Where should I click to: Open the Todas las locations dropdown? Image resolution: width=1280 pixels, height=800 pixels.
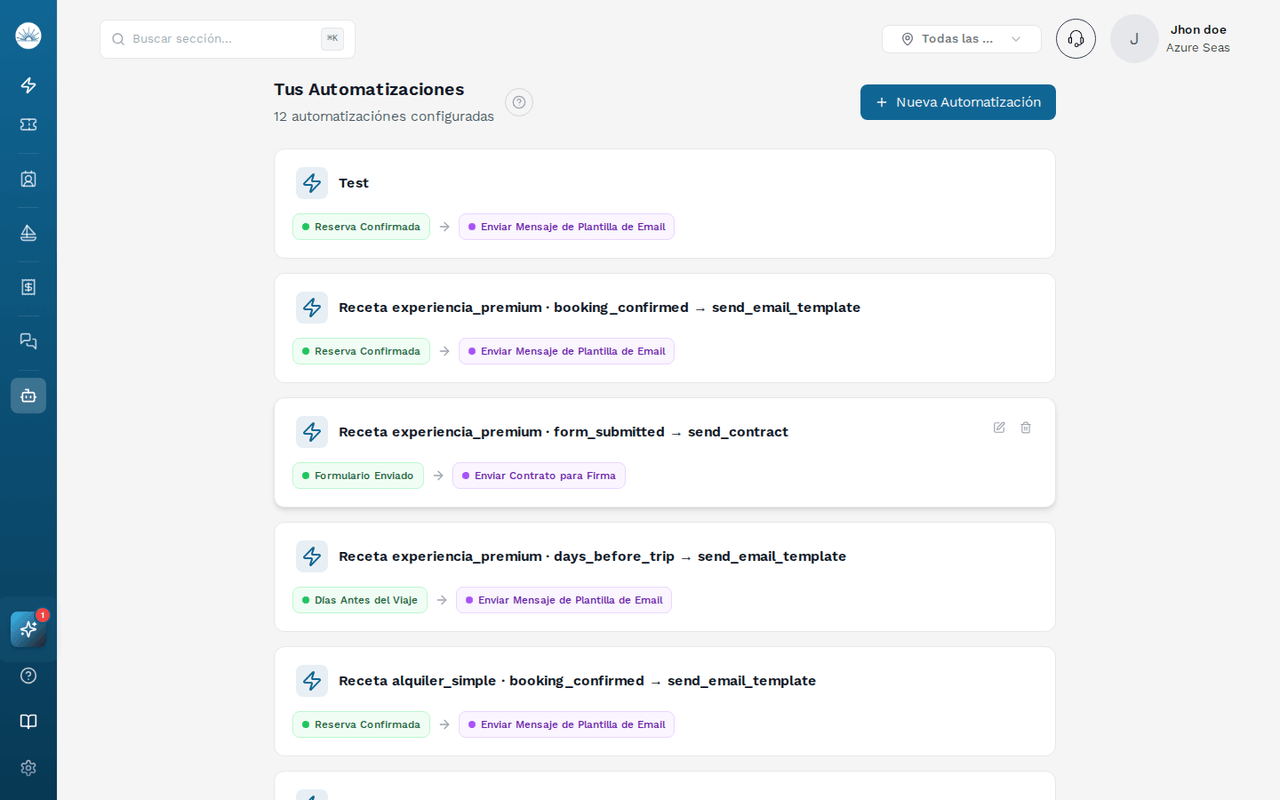[962, 39]
